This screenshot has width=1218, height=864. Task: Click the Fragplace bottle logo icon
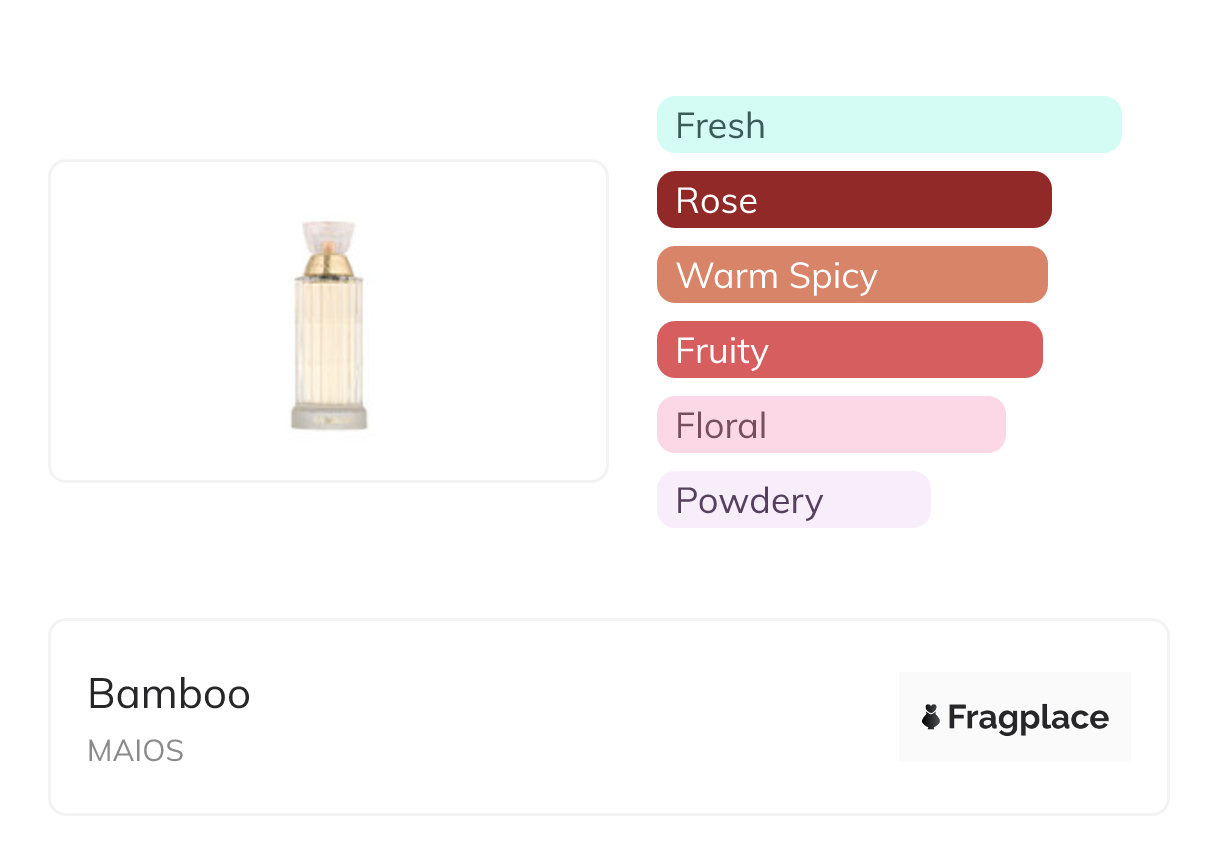click(x=931, y=717)
